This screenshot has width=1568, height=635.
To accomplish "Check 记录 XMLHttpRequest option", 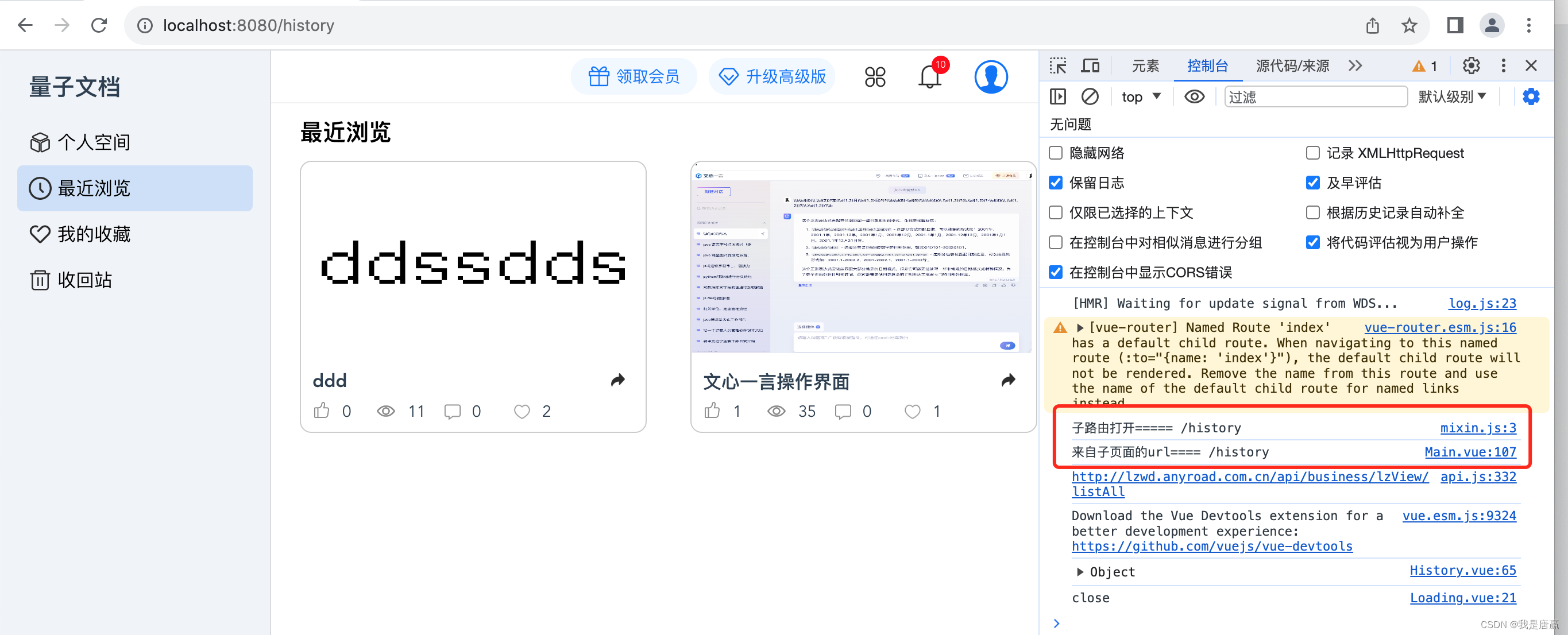I will tap(1312, 153).
